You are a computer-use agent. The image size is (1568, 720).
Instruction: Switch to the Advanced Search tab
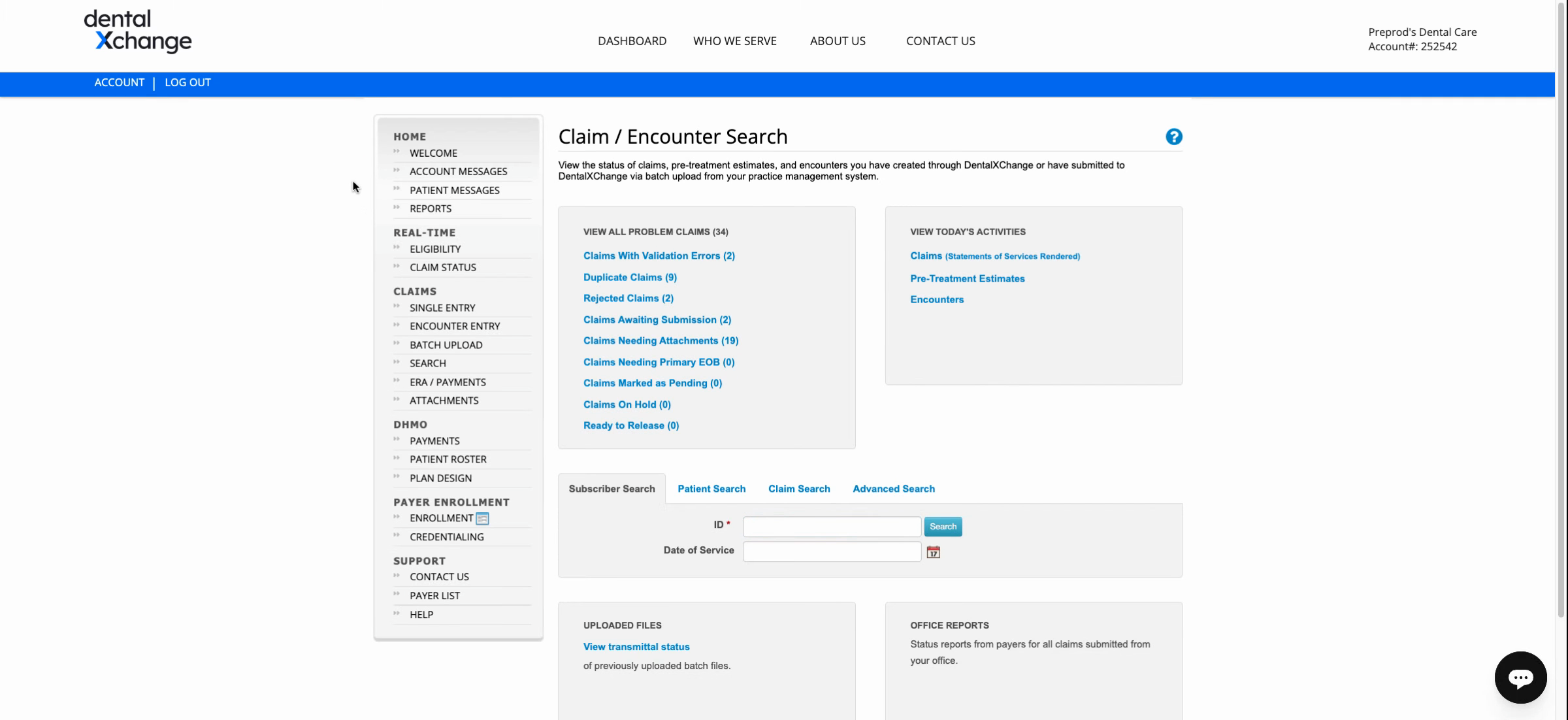coord(894,489)
